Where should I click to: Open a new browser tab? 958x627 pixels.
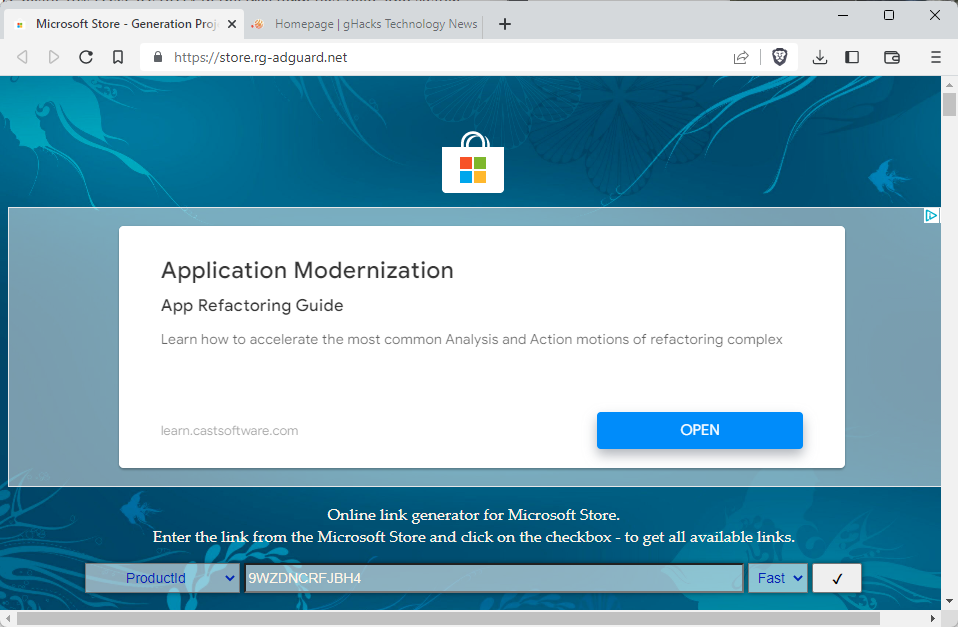tap(505, 24)
